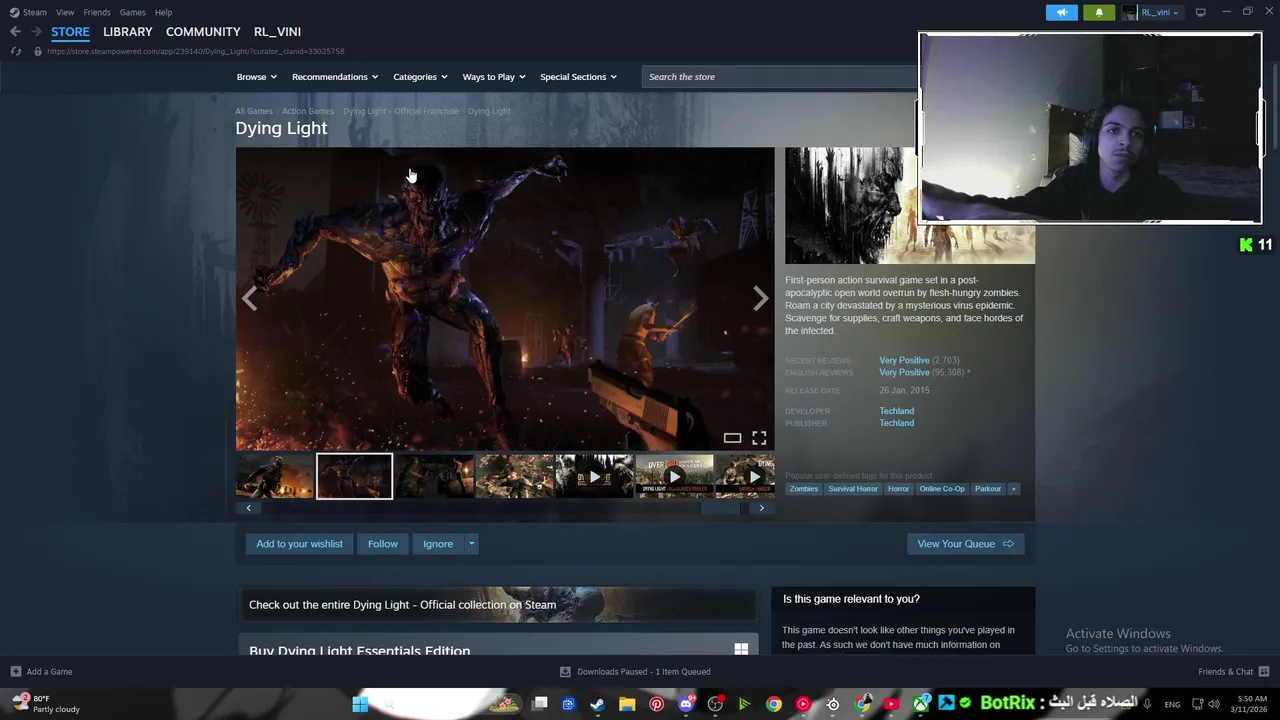Open Steam from the Windows taskbar
Viewport: 1280px width, 720px height.
coord(597,704)
